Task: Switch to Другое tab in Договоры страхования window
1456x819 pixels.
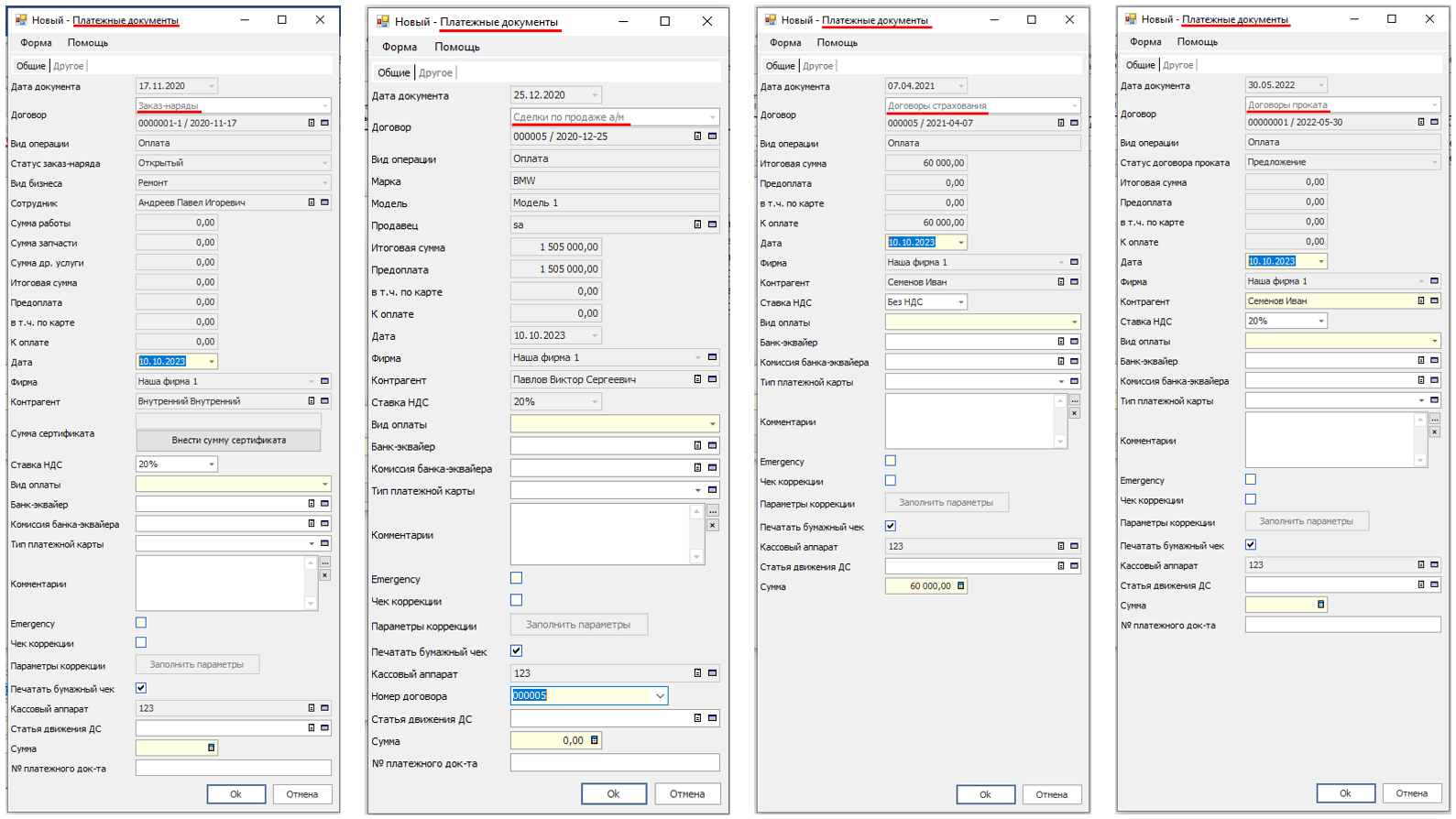Action: (x=817, y=66)
